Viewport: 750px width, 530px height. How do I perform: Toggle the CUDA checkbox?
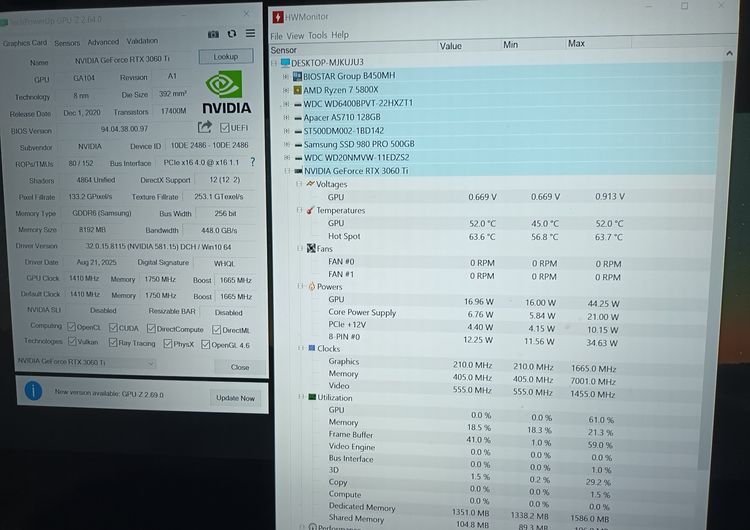[113, 328]
